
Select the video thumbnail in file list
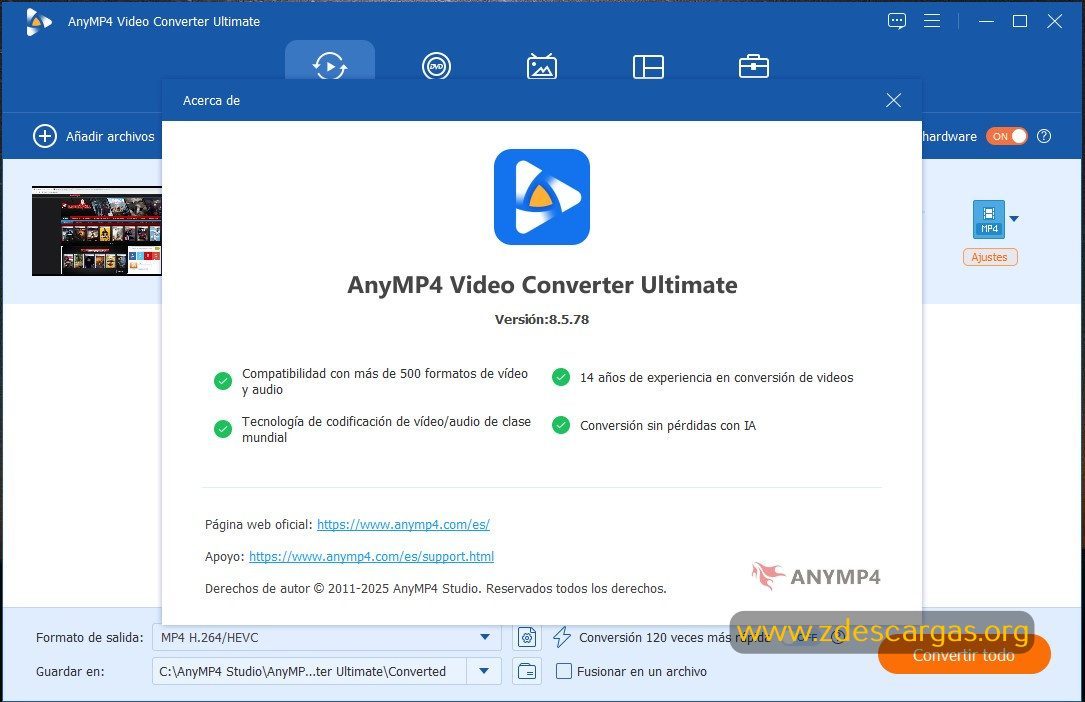tap(97, 230)
